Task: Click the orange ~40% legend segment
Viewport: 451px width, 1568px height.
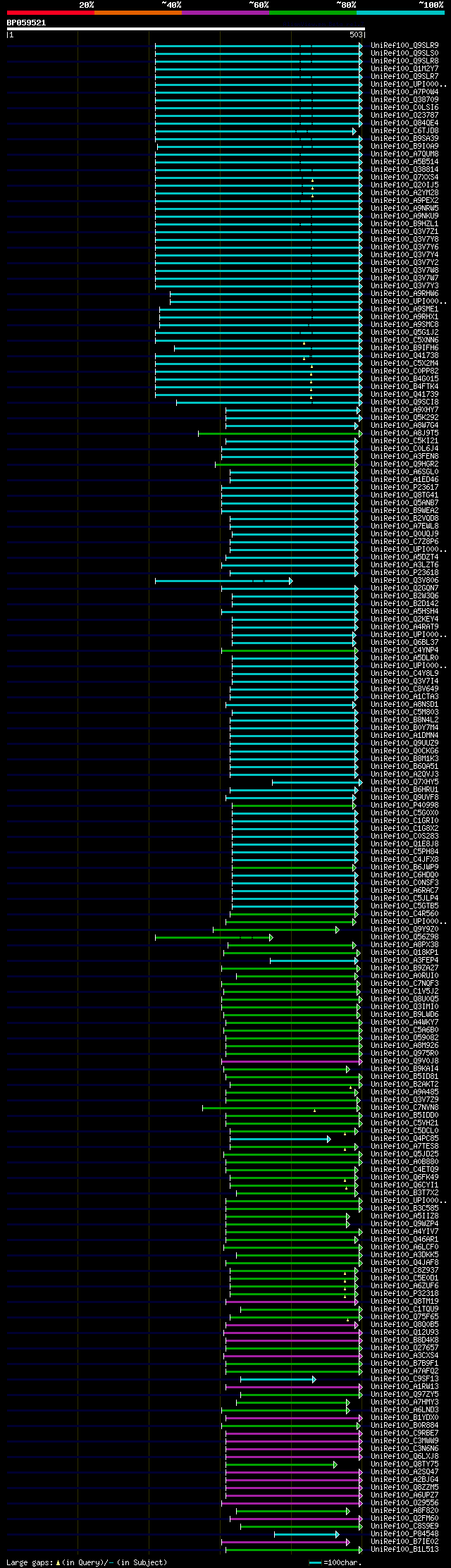Action: (x=137, y=13)
